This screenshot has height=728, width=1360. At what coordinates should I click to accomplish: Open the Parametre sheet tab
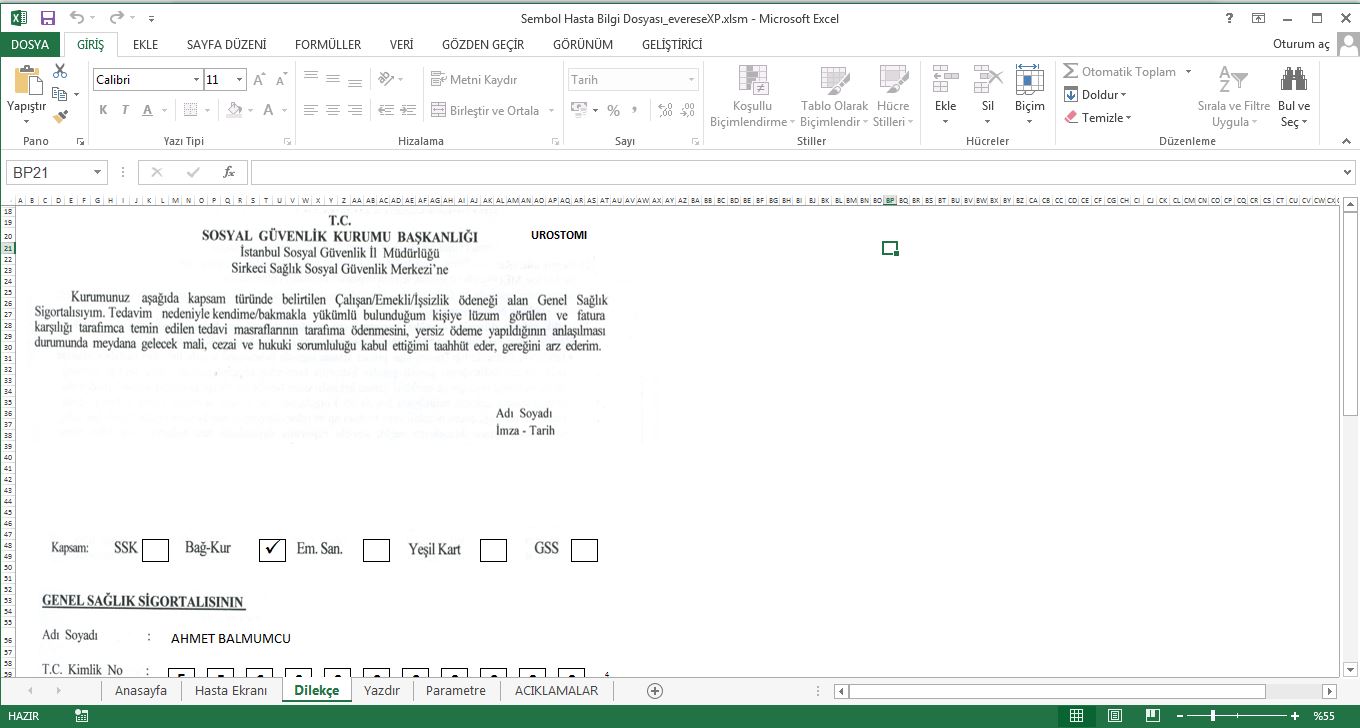point(456,690)
